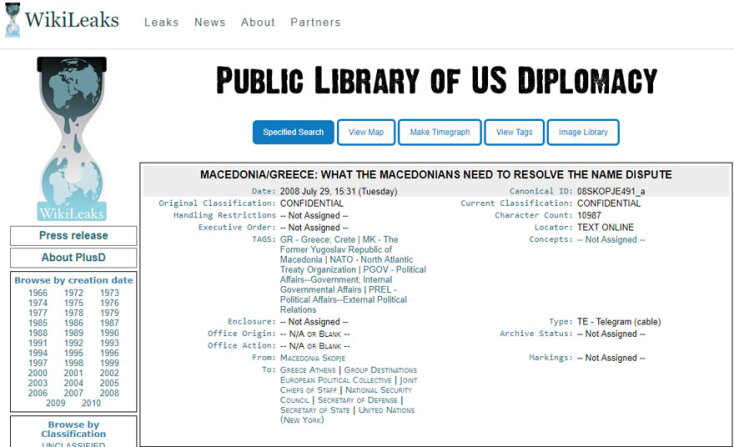Click the View Tags button
The width and height of the screenshot is (734, 447).
[514, 132]
